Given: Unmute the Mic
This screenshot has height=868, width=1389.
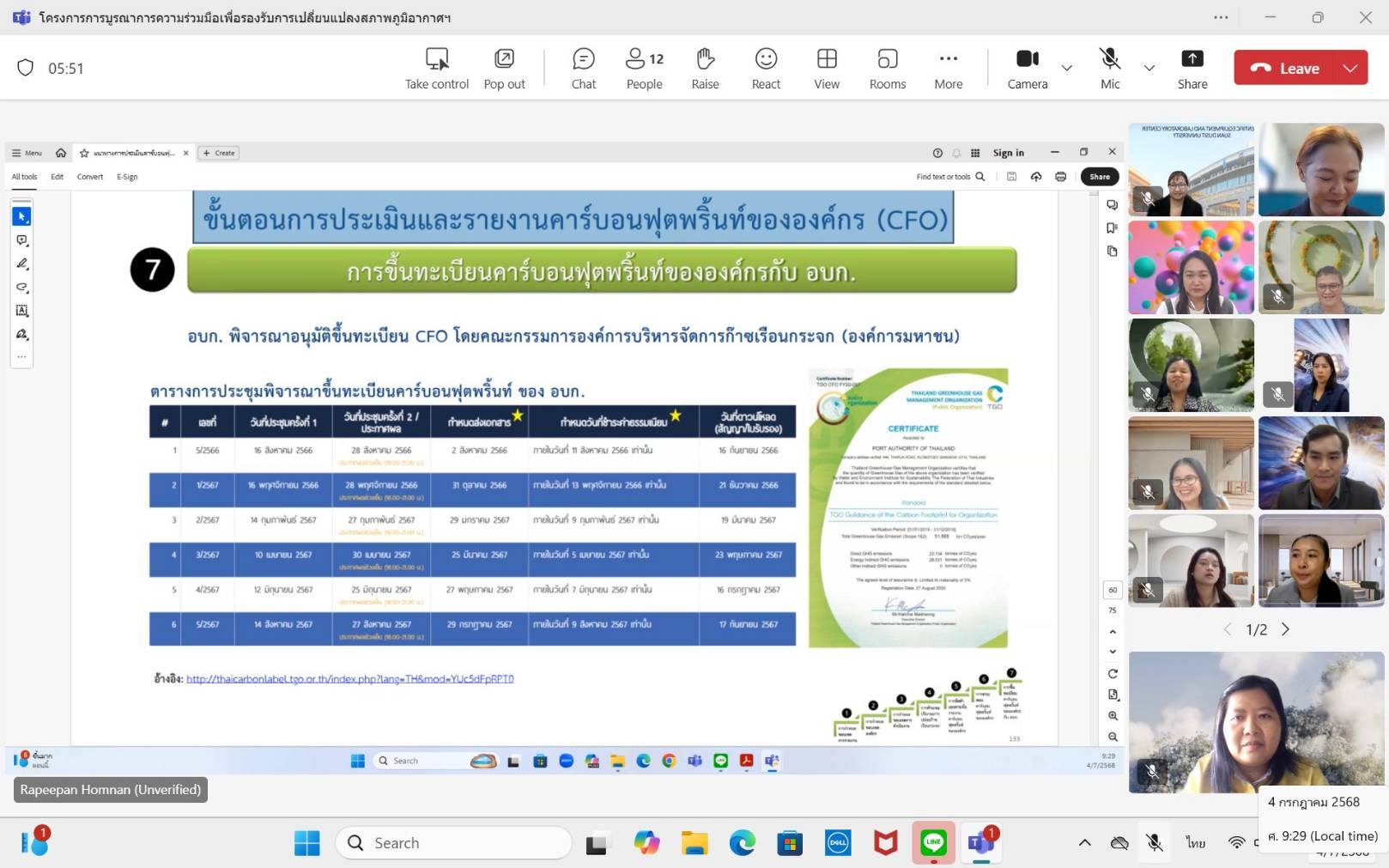Looking at the screenshot, I should click(1110, 68).
